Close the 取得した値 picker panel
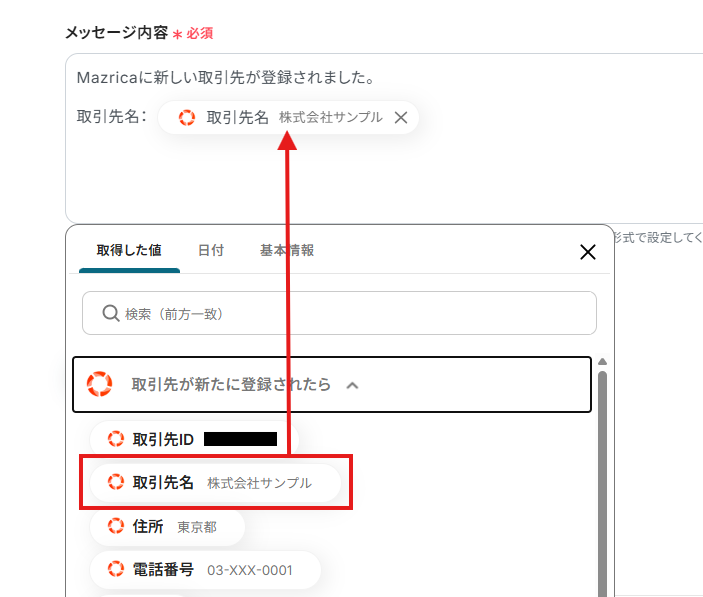 pyautogui.click(x=588, y=252)
